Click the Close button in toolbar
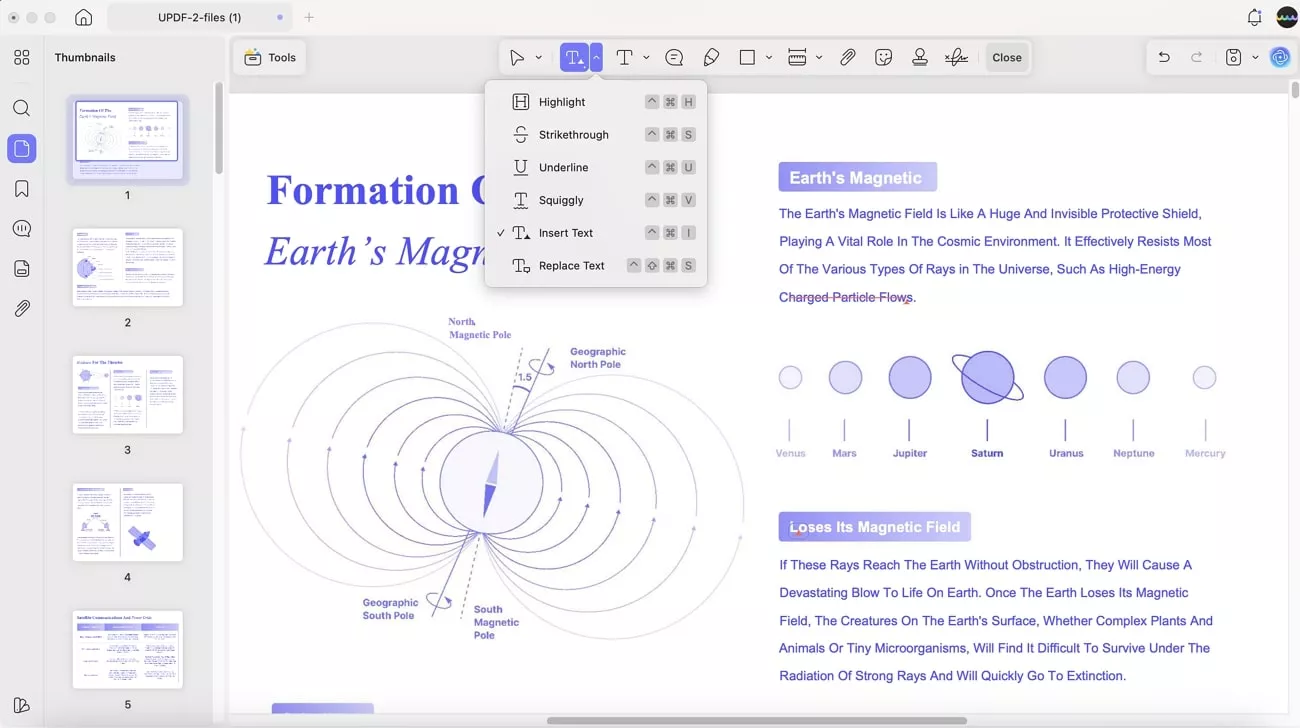This screenshot has width=1300, height=728. click(1006, 58)
